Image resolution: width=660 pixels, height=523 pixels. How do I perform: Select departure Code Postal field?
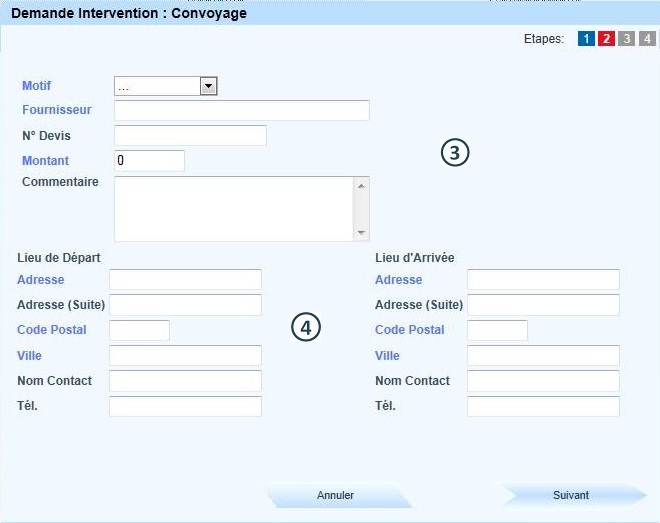coord(139,330)
